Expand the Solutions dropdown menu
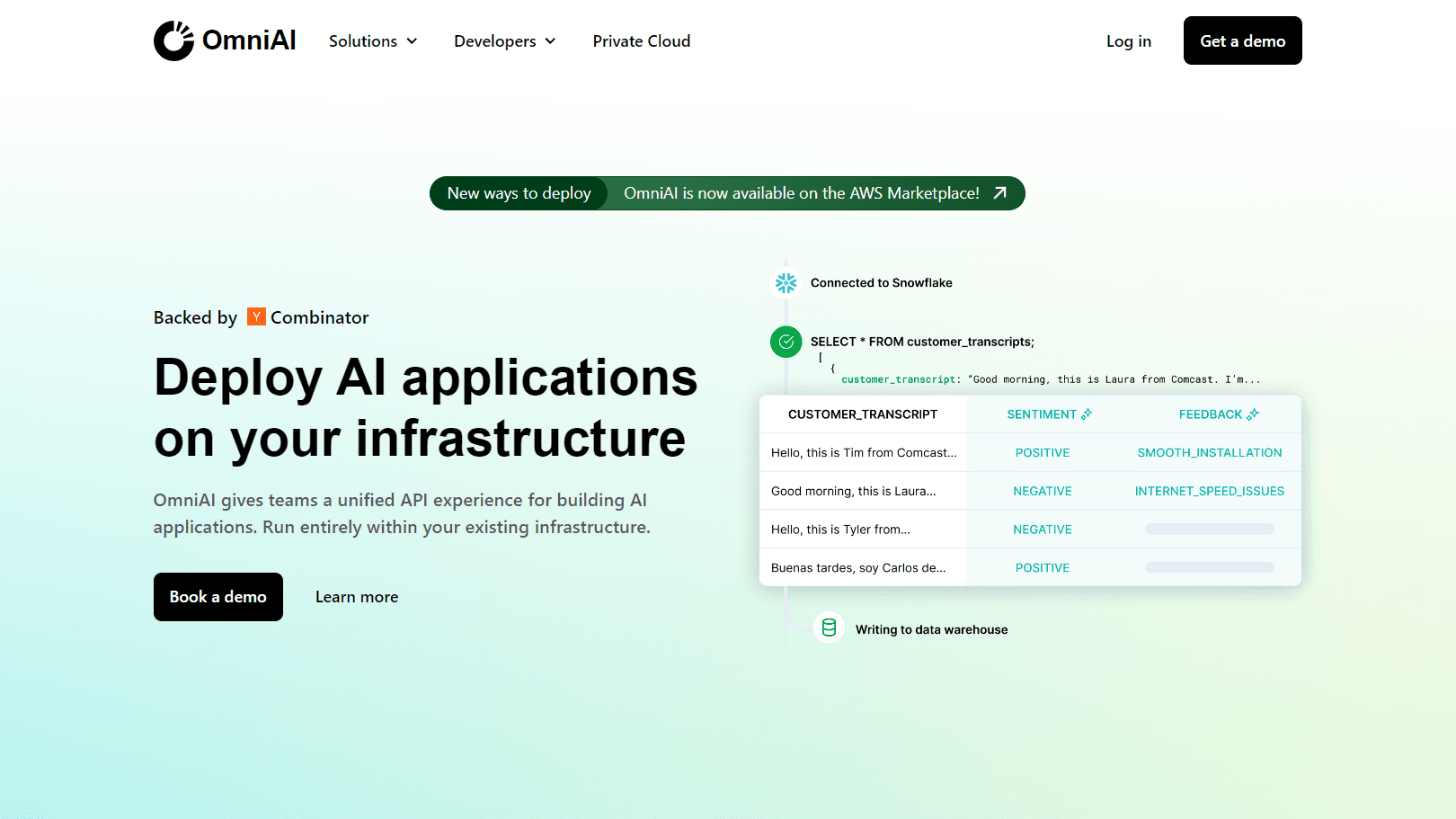The width and height of the screenshot is (1456, 819). pyautogui.click(x=373, y=41)
